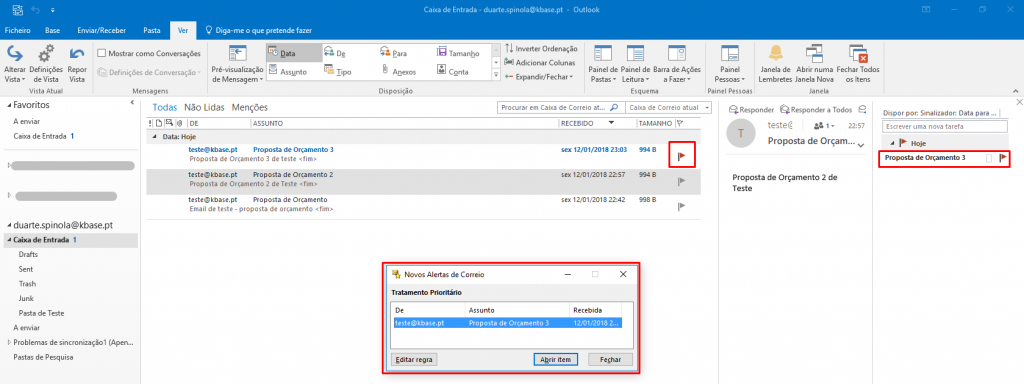Open Painel de Pastas menu
Viewport: 1024px width, 384px height.
pyautogui.click(x=603, y=63)
